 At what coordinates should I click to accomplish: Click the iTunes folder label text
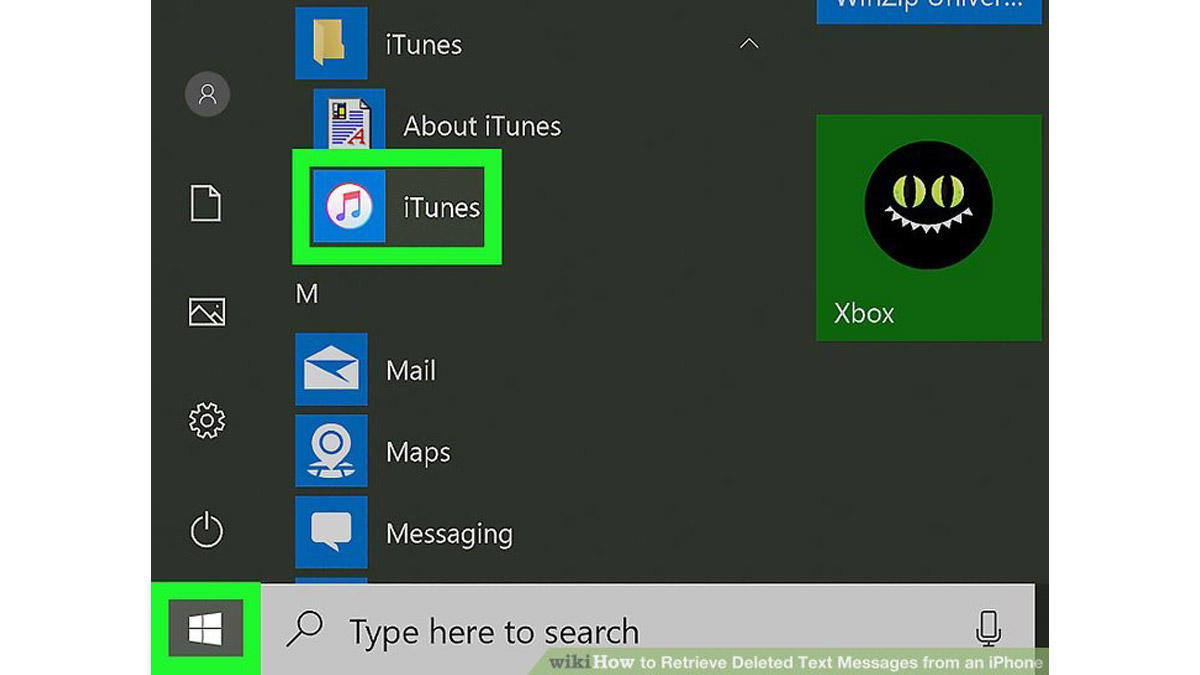[x=423, y=45]
